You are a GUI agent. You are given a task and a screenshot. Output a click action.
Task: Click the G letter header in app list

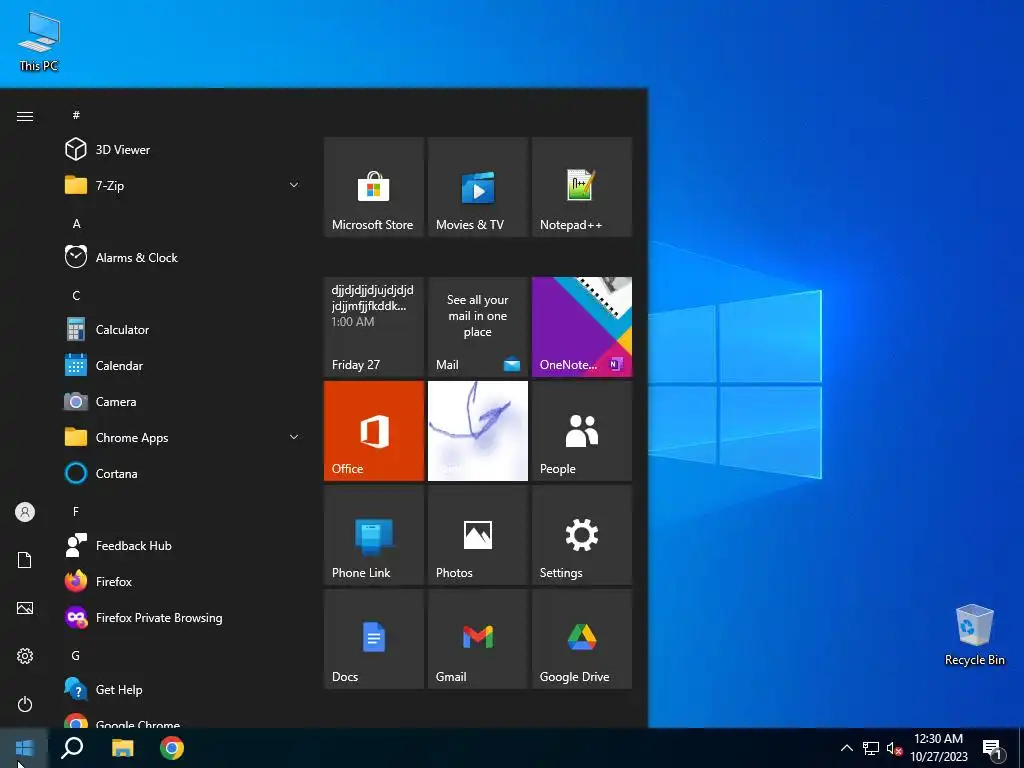[x=76, y=656]
